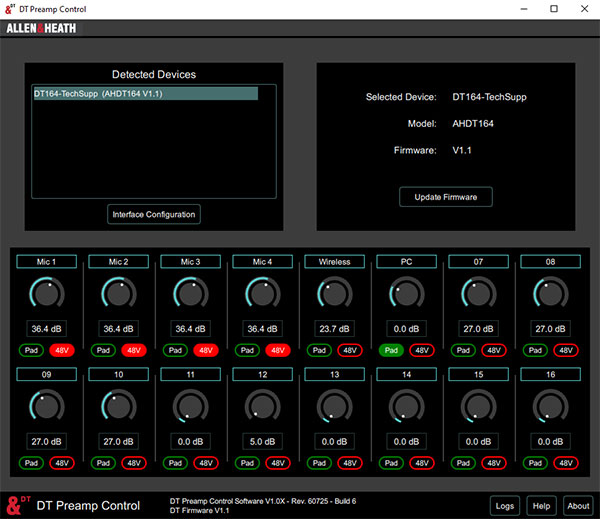Click the Update Firmware button
600x519 pixels.
pyautogui.click(x=446, y=197)
